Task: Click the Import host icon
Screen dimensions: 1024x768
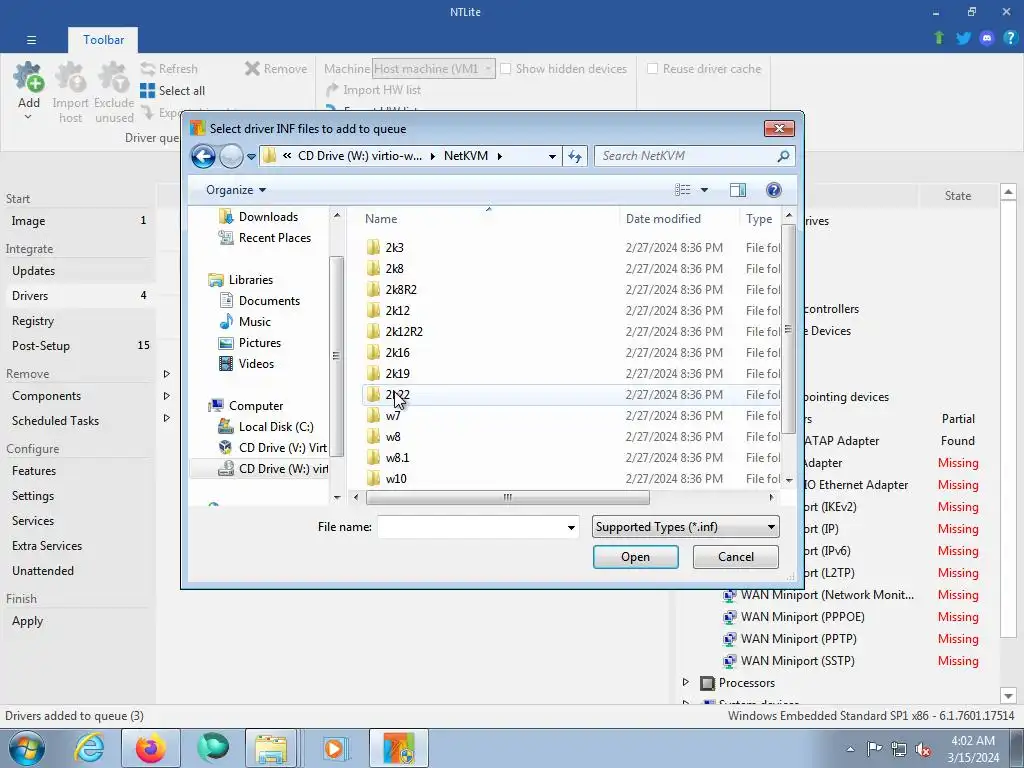Action: (70, 78)
